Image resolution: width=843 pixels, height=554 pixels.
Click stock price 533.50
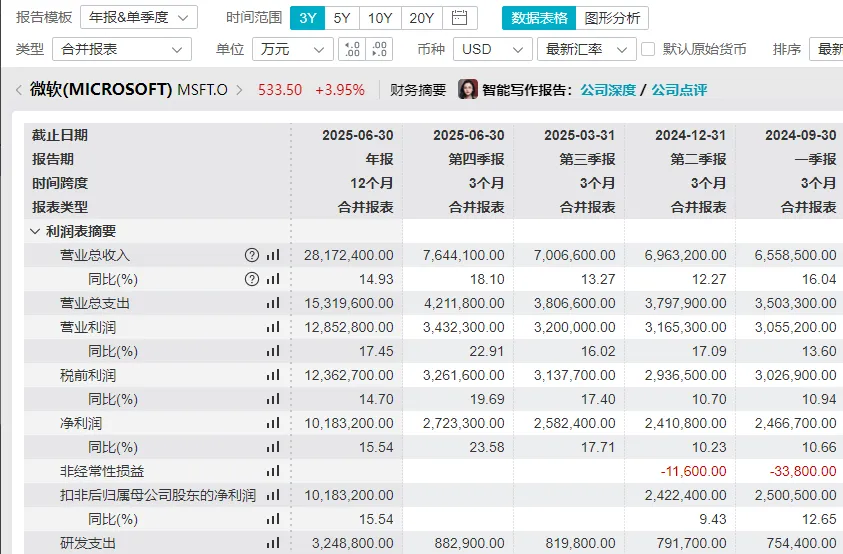tap(280, 90)
